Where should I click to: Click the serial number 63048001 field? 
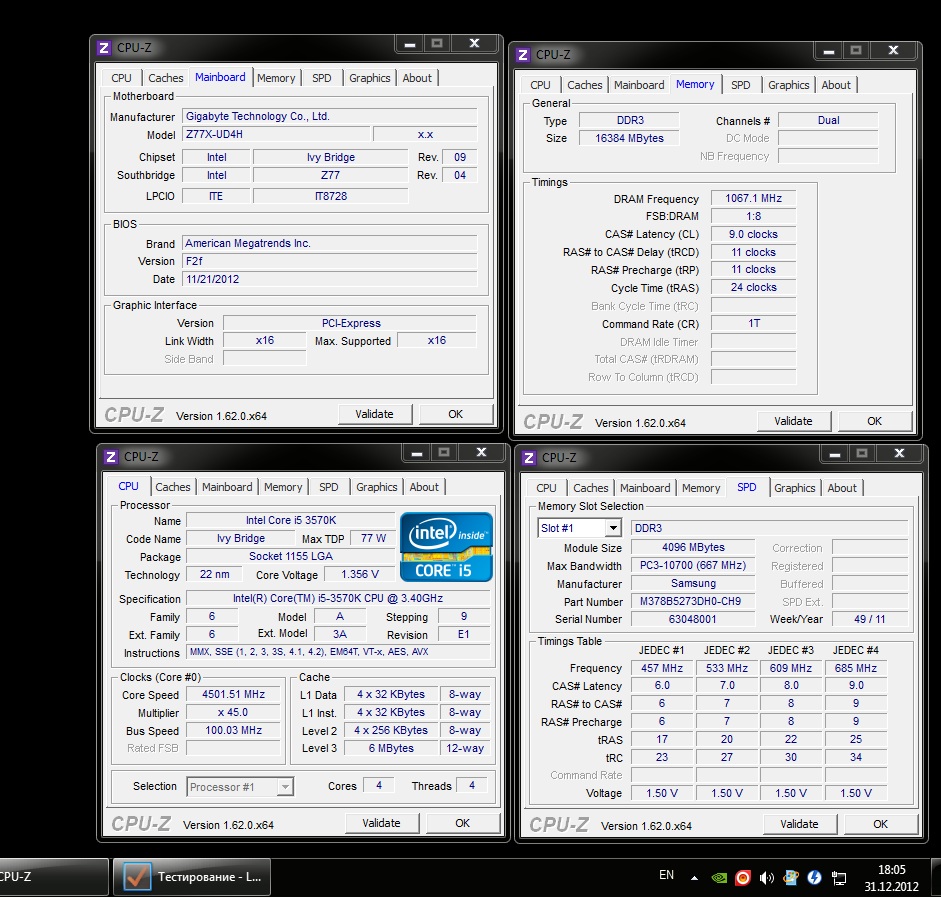(x=693, y=619)
